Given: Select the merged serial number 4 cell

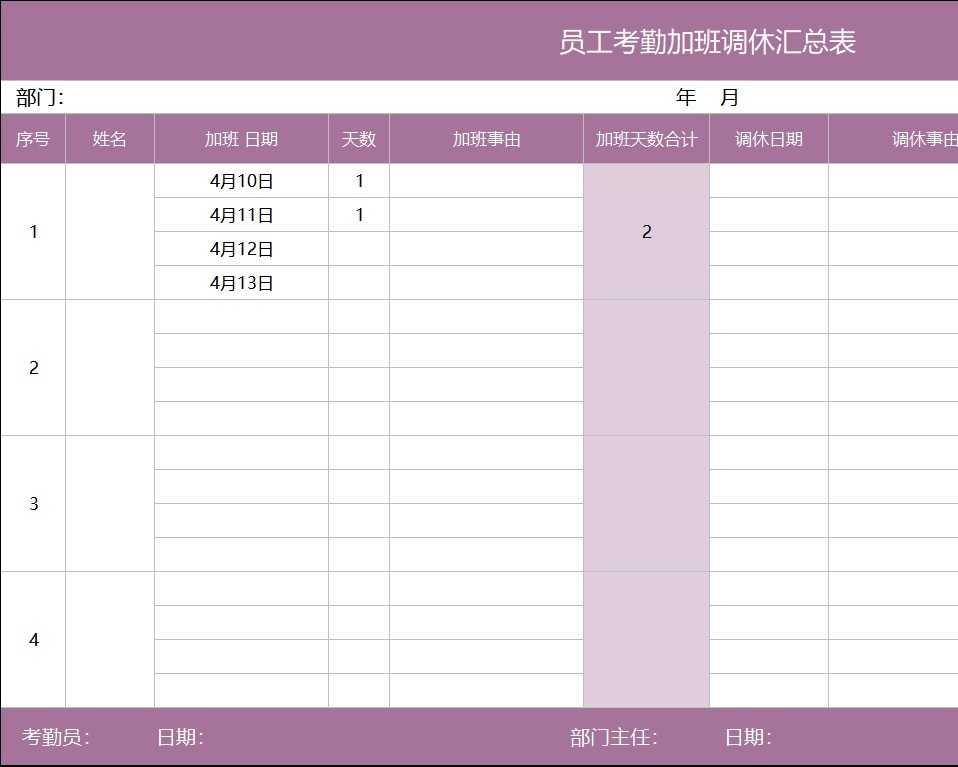Looking at the screenshot, I should point(33,640).
